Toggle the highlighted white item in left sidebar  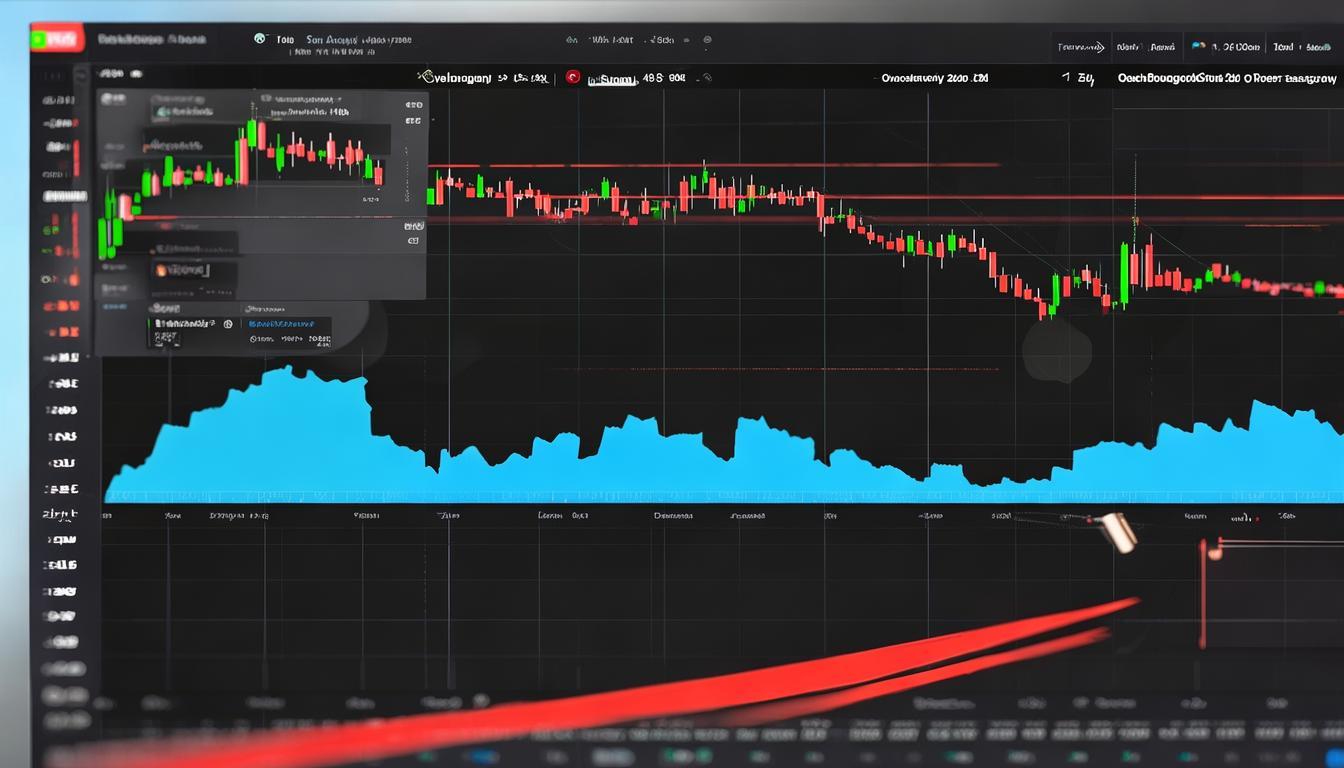coord(64,197)
